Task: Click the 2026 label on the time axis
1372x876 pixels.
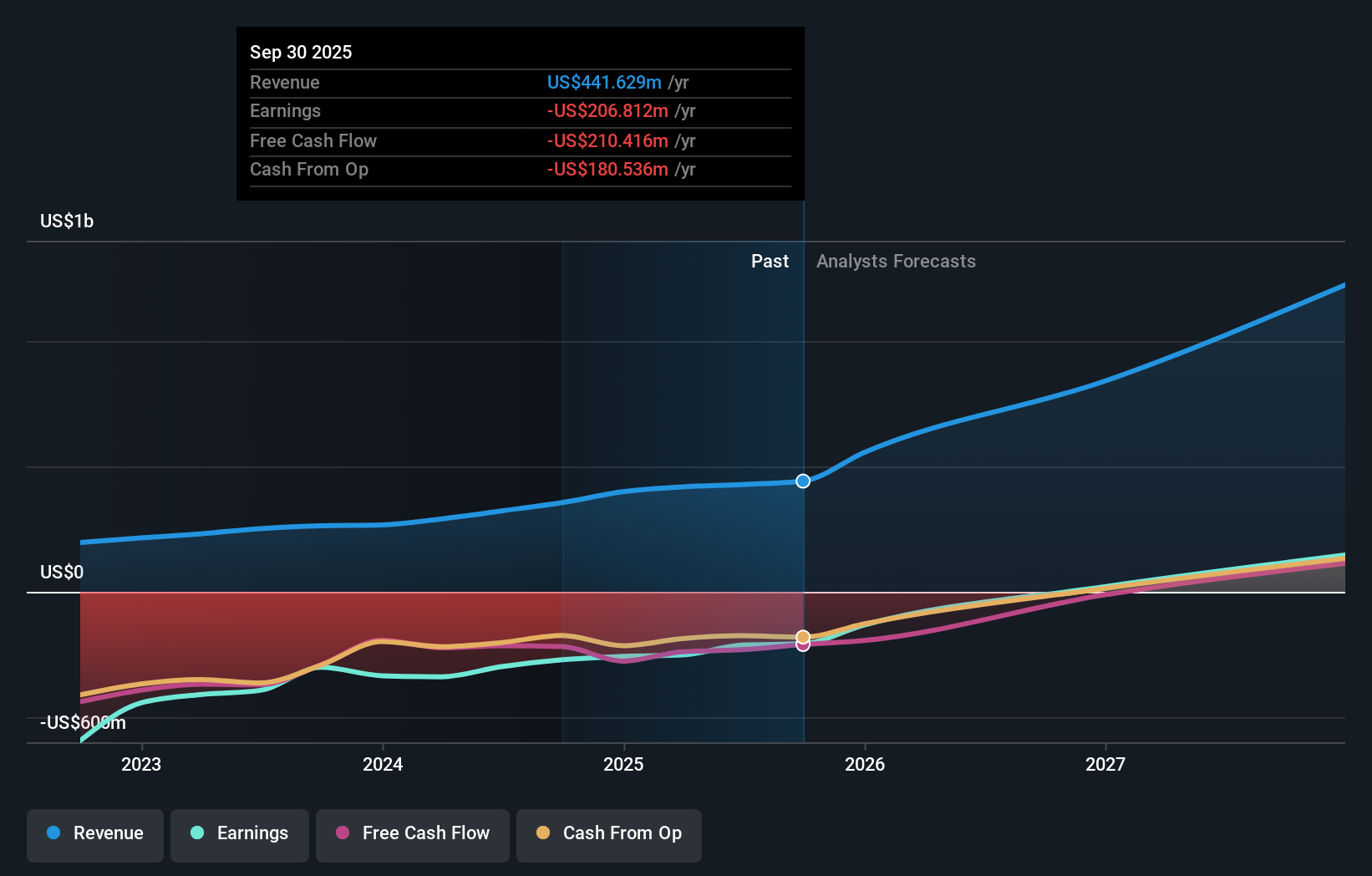Action: (866, 763)
